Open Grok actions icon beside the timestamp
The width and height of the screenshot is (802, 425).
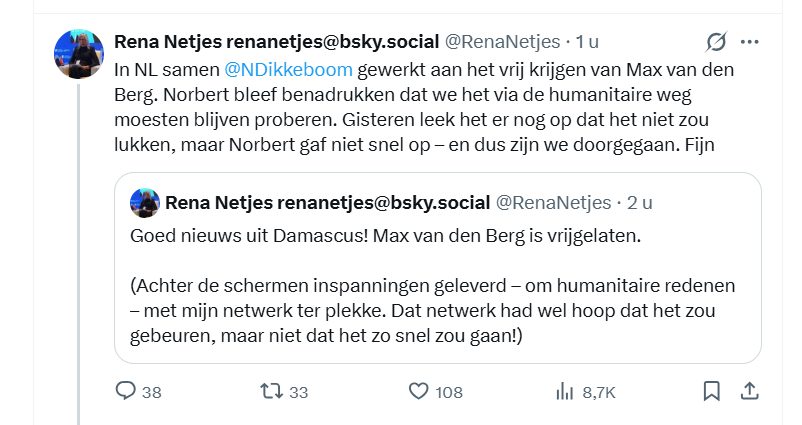[716, 42]
